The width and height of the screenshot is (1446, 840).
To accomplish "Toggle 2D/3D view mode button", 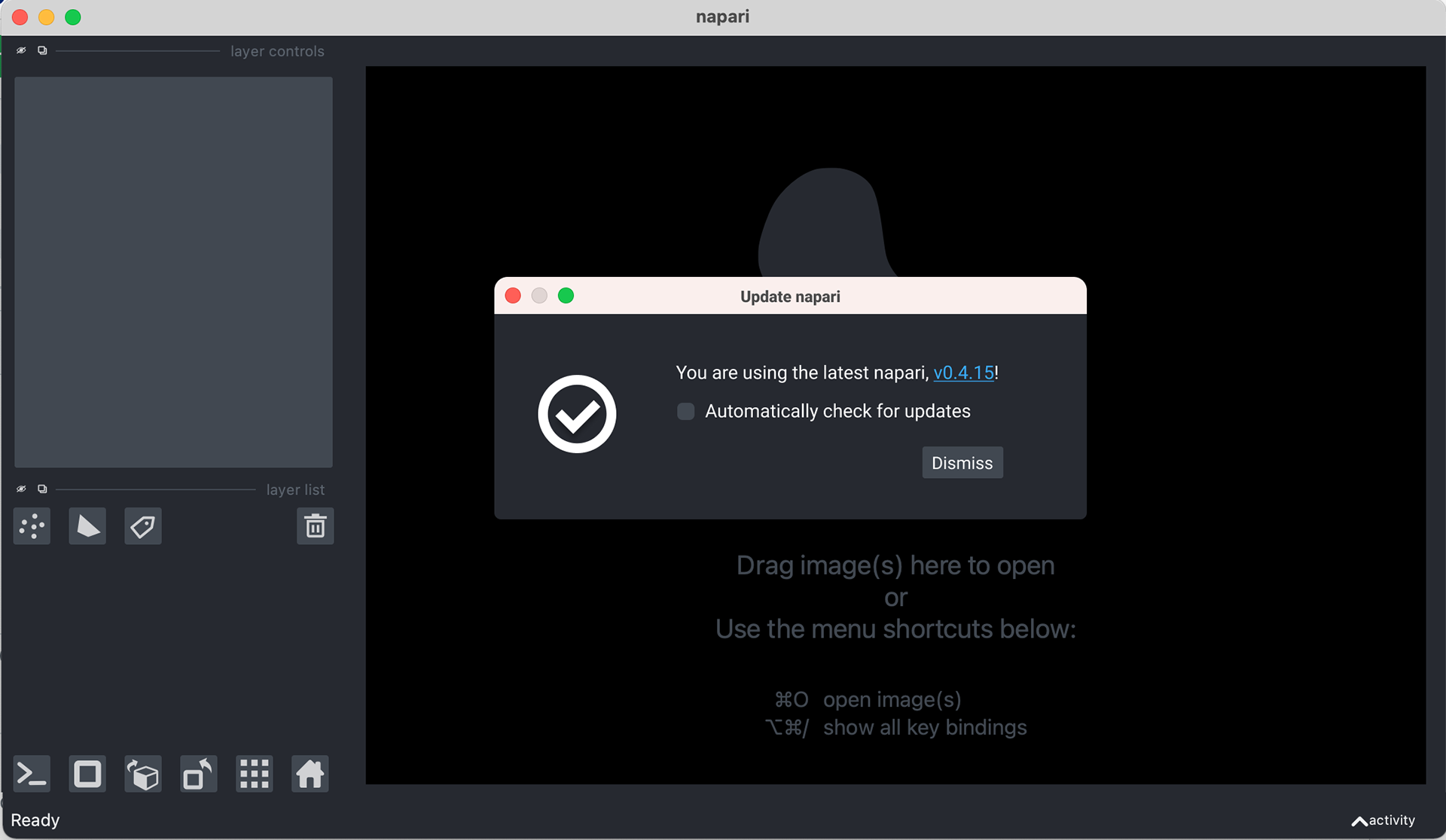I will pyautogui.click(x=87, y=774).
